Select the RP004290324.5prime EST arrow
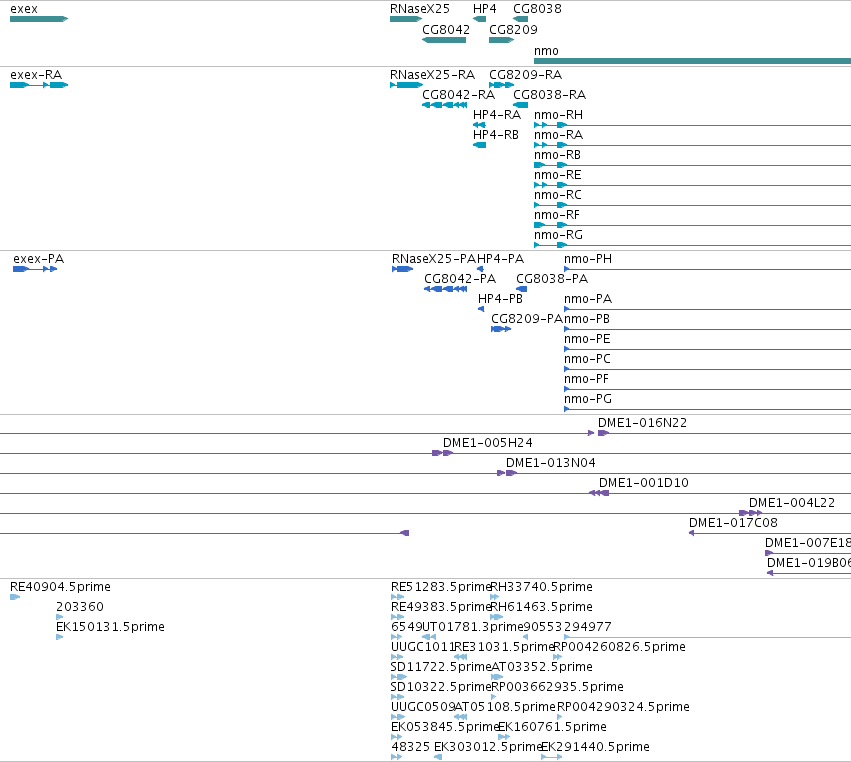This screenshot has height=762, width=851. point(560,717)
